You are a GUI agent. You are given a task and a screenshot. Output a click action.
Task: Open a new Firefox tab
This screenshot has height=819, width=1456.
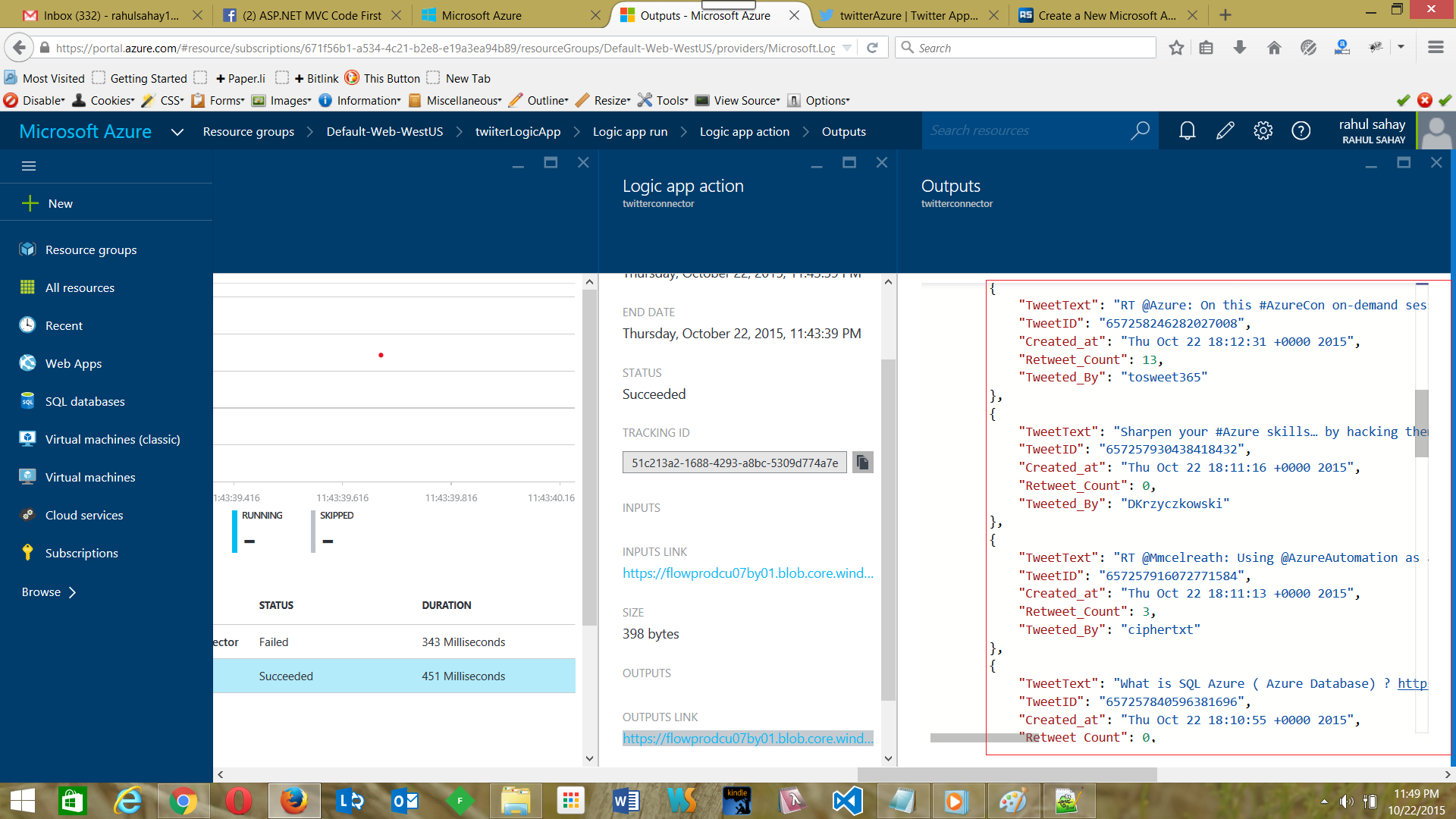[x=1225, y=15]
